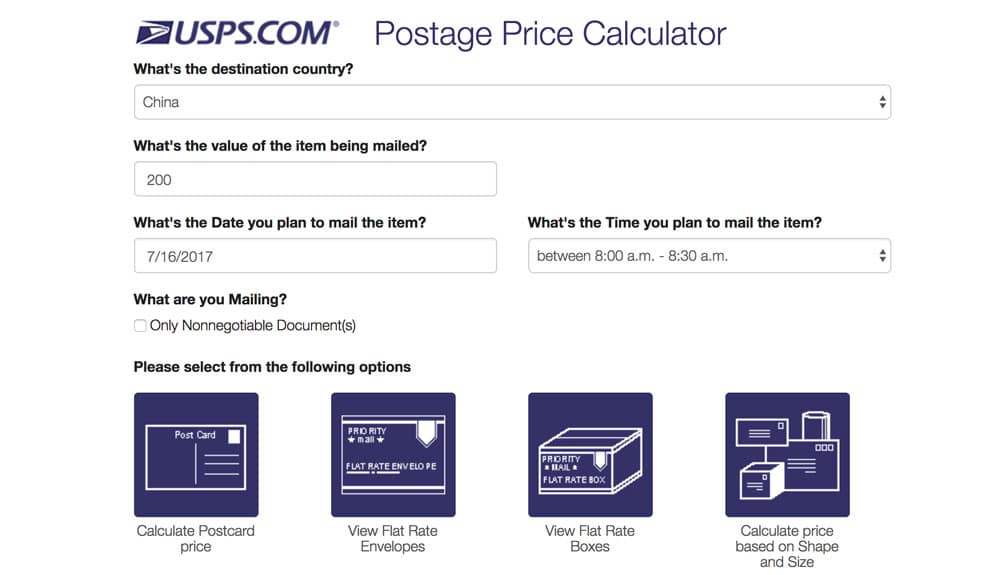Click the mailing date field 7/16/2017

(x=315, y=256)
